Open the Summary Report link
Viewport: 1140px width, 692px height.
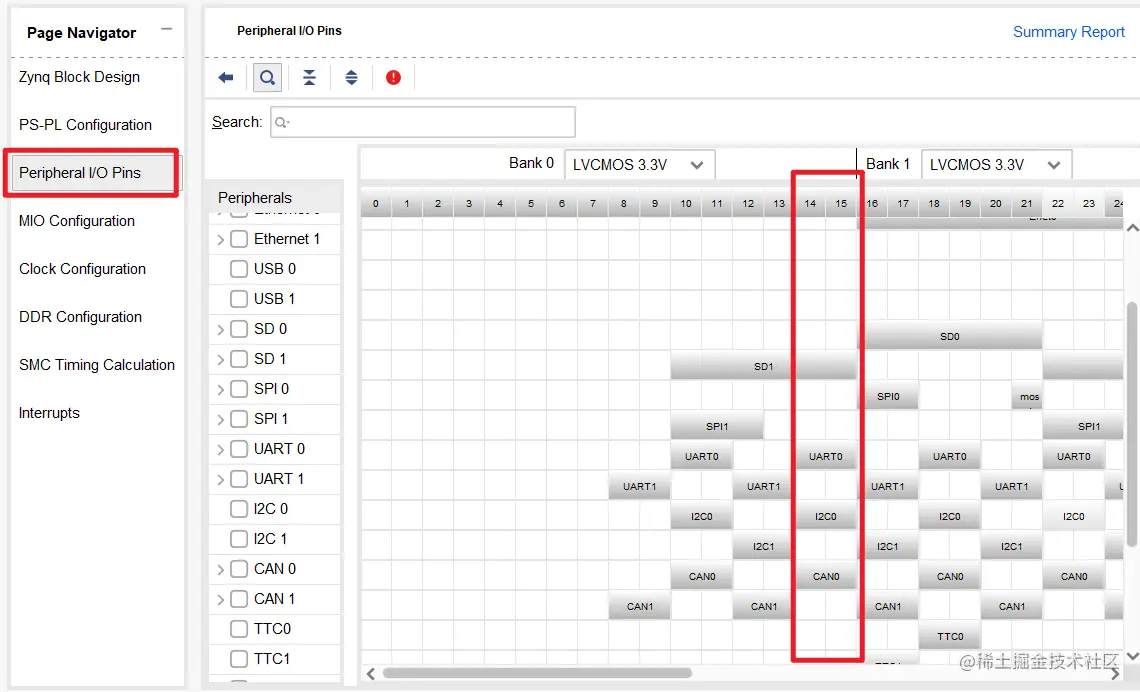(1068, 32)
